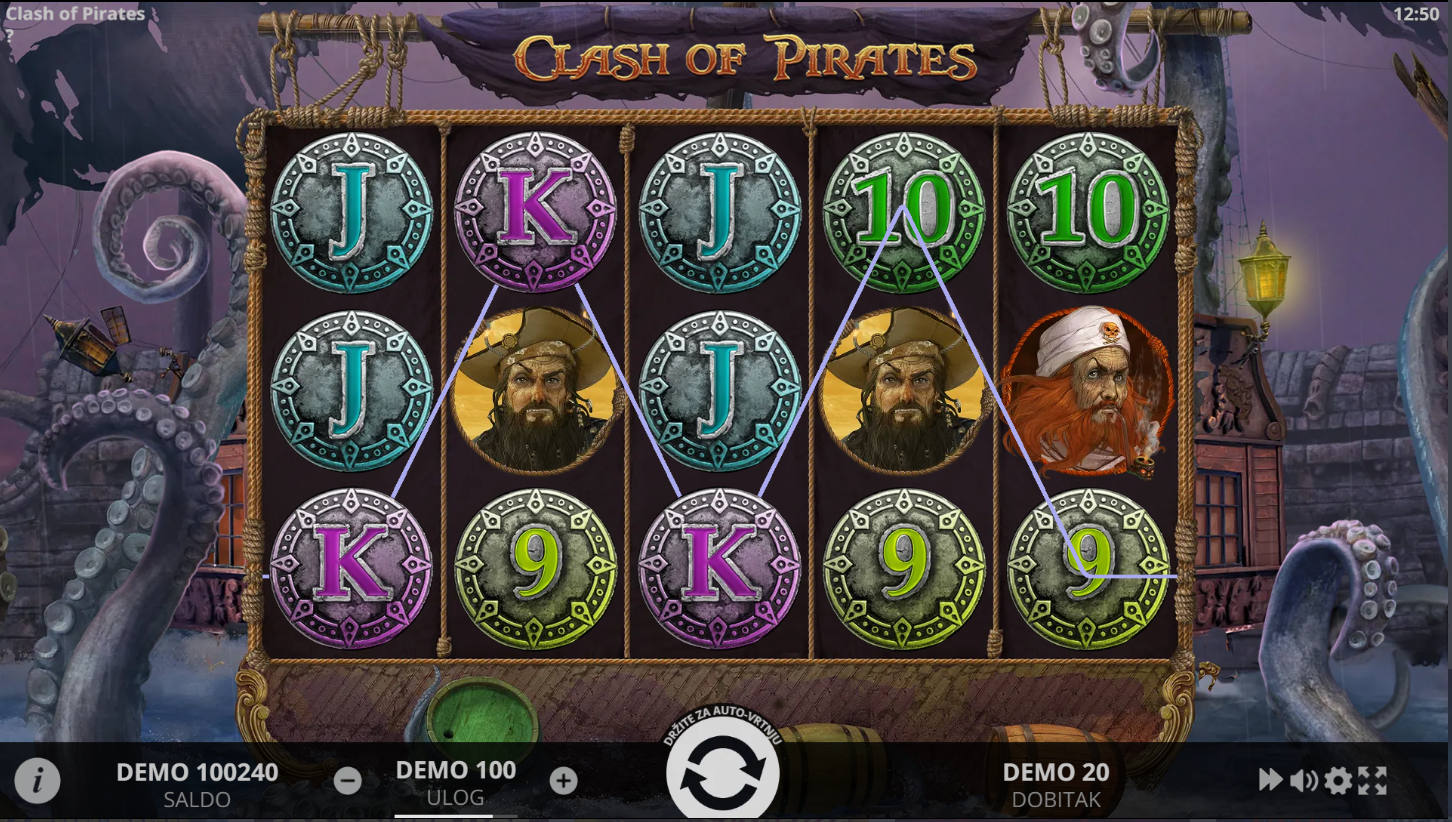Image resolution: width=1452 pixels, height=822 pixels.
Task: Click the pirate symbol in second reel
Action: point(535,389)
